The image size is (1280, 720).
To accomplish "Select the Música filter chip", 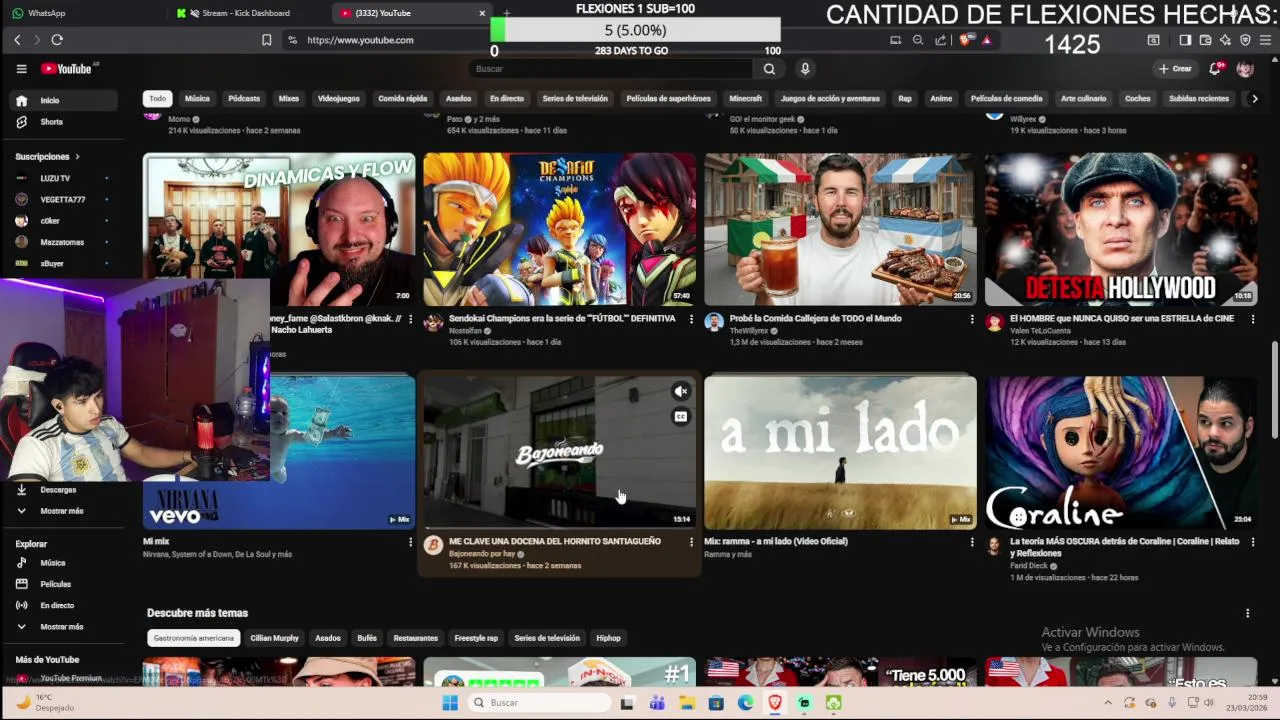I will 197,99.
